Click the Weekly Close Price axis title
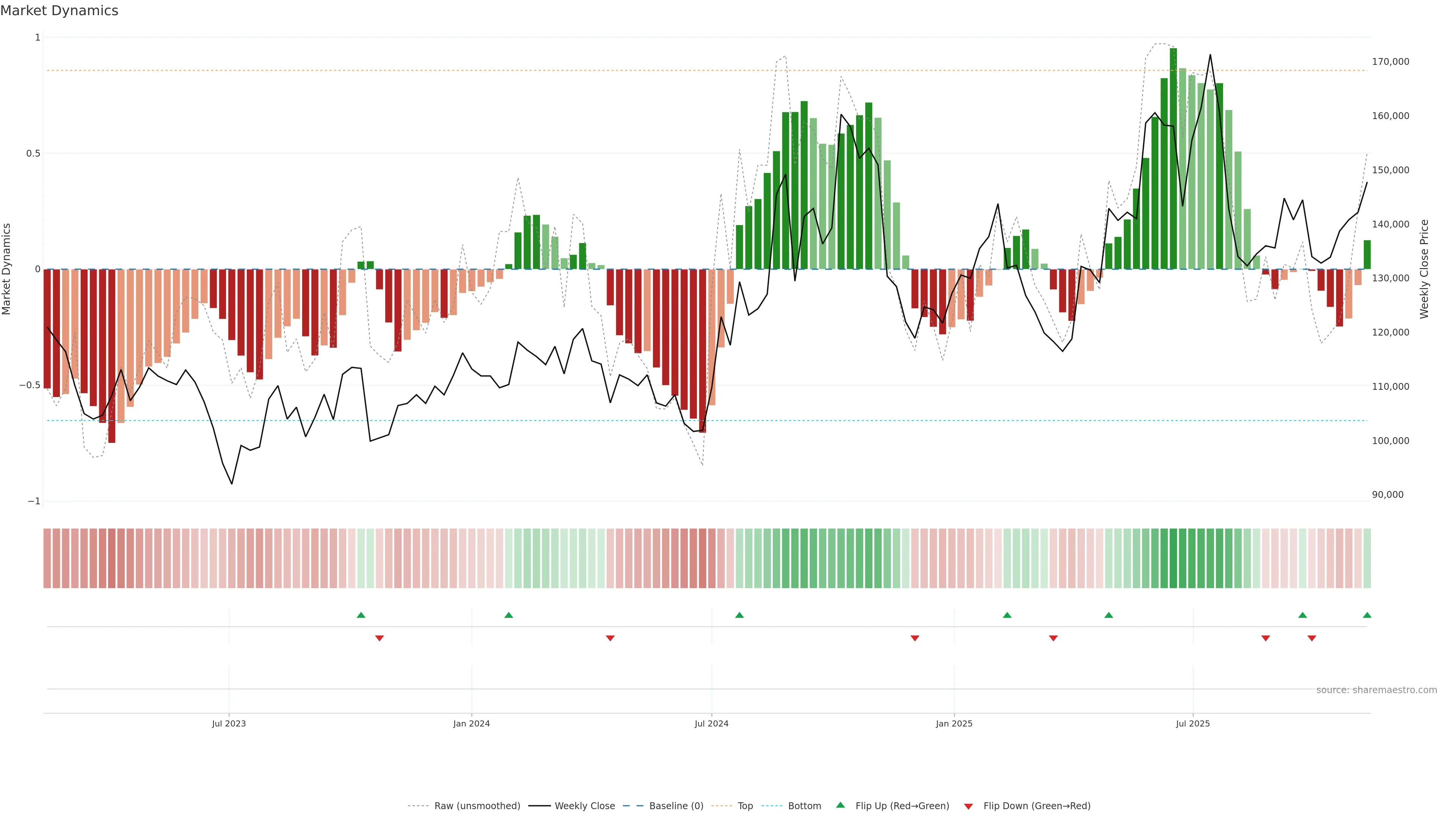This screenshot has height=819, width=1456. click(1424, 269)
